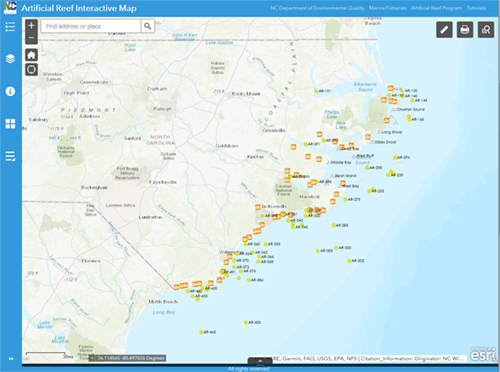Activate the my location button

click(x=31, y=70)
